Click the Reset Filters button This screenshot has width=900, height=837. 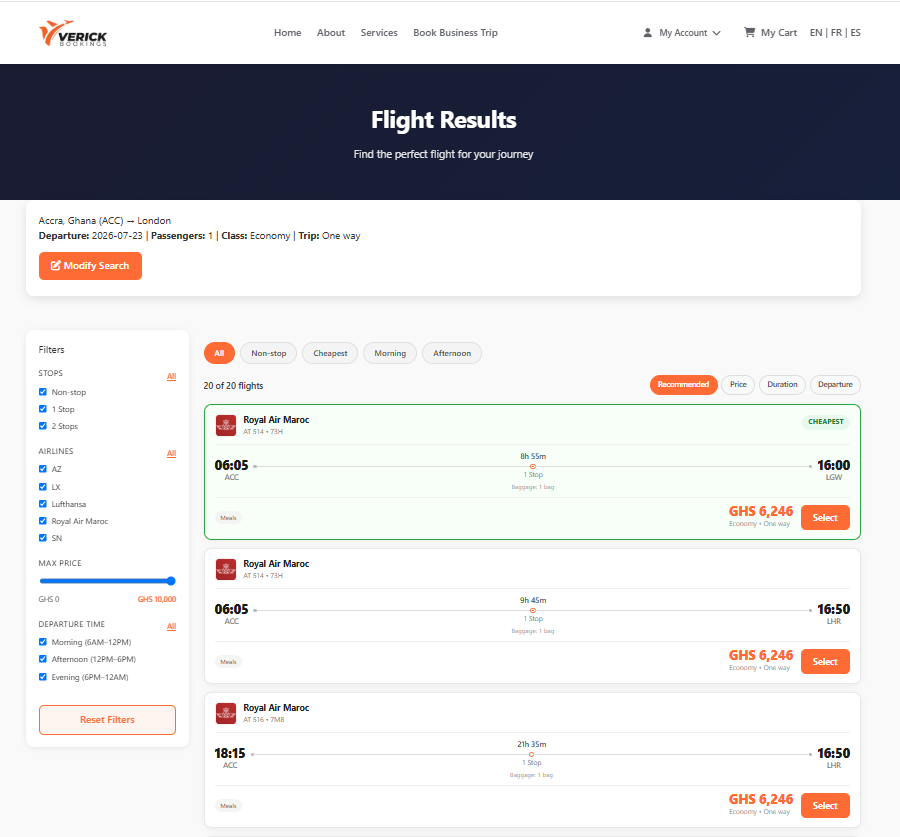107,720
